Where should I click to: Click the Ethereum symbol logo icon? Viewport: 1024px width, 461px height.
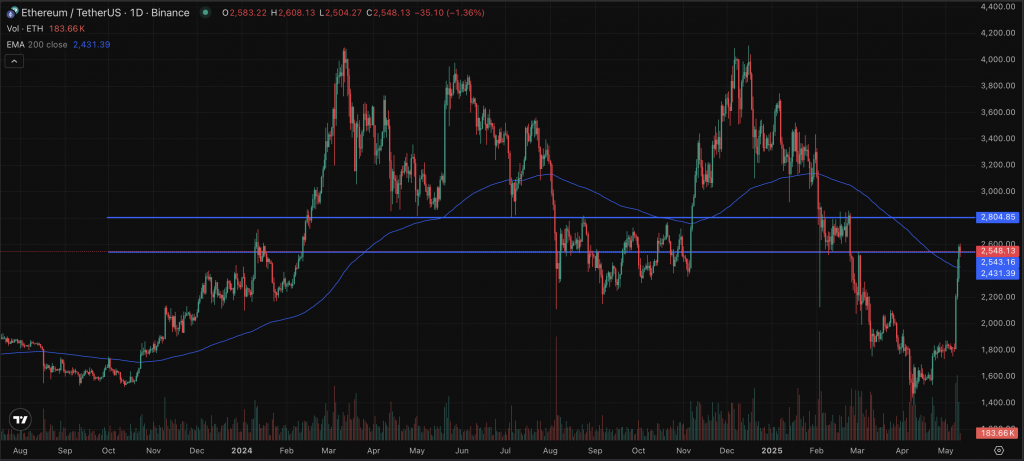click(x=12, y=12)
